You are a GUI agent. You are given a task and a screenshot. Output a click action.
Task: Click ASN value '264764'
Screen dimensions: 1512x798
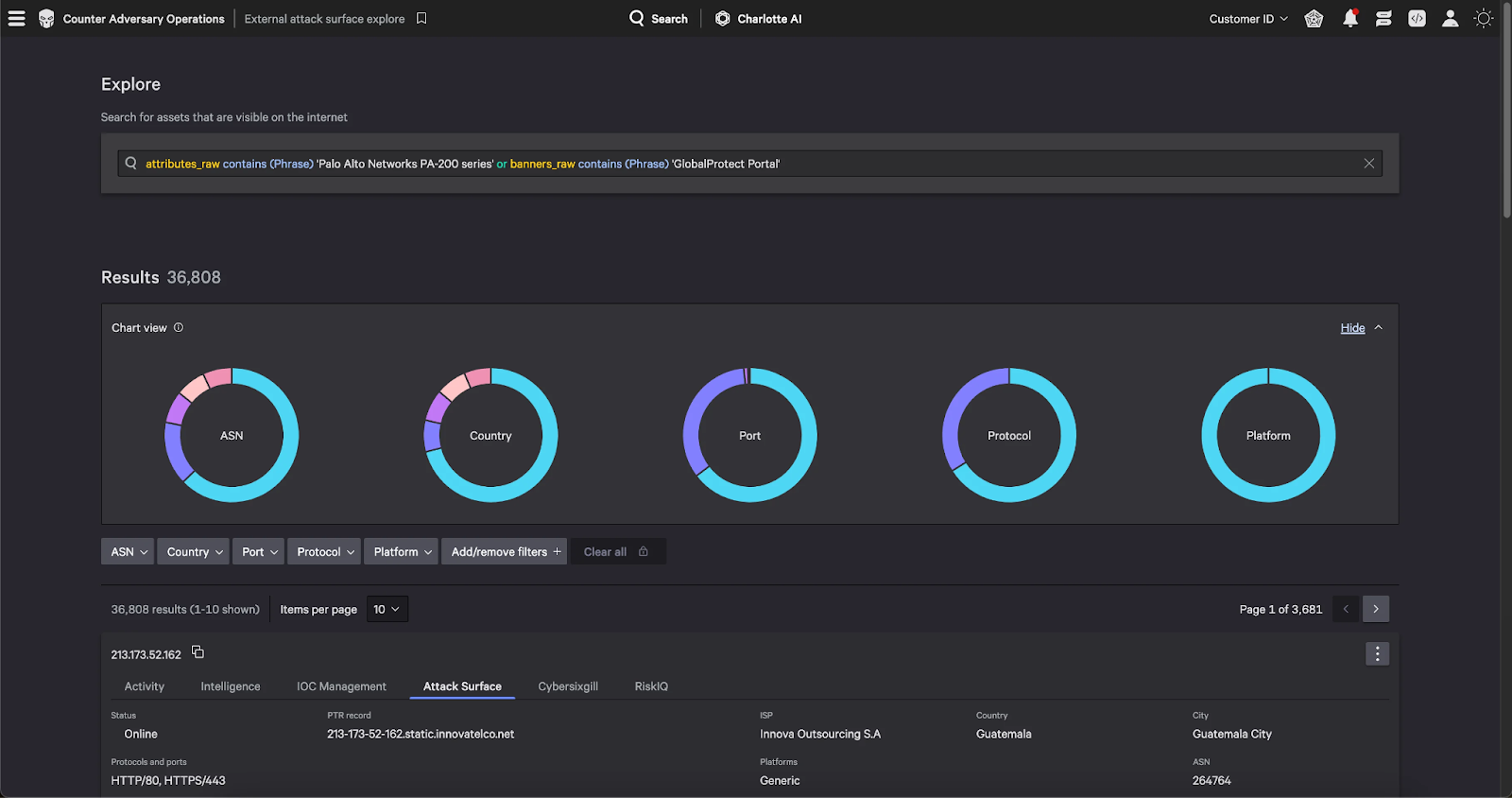[x=1211, y=780]
